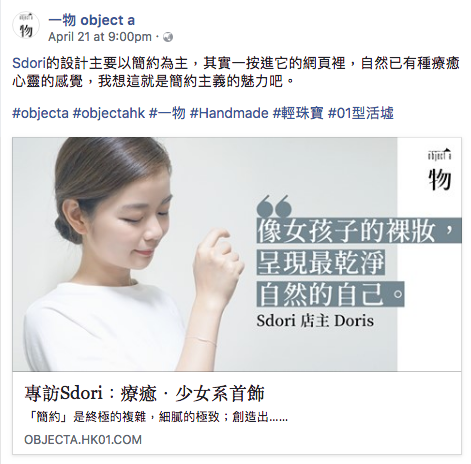Click the Sdori 店主 Doris caption
Screen dimensions: 471x464
(x=315, y=321)
